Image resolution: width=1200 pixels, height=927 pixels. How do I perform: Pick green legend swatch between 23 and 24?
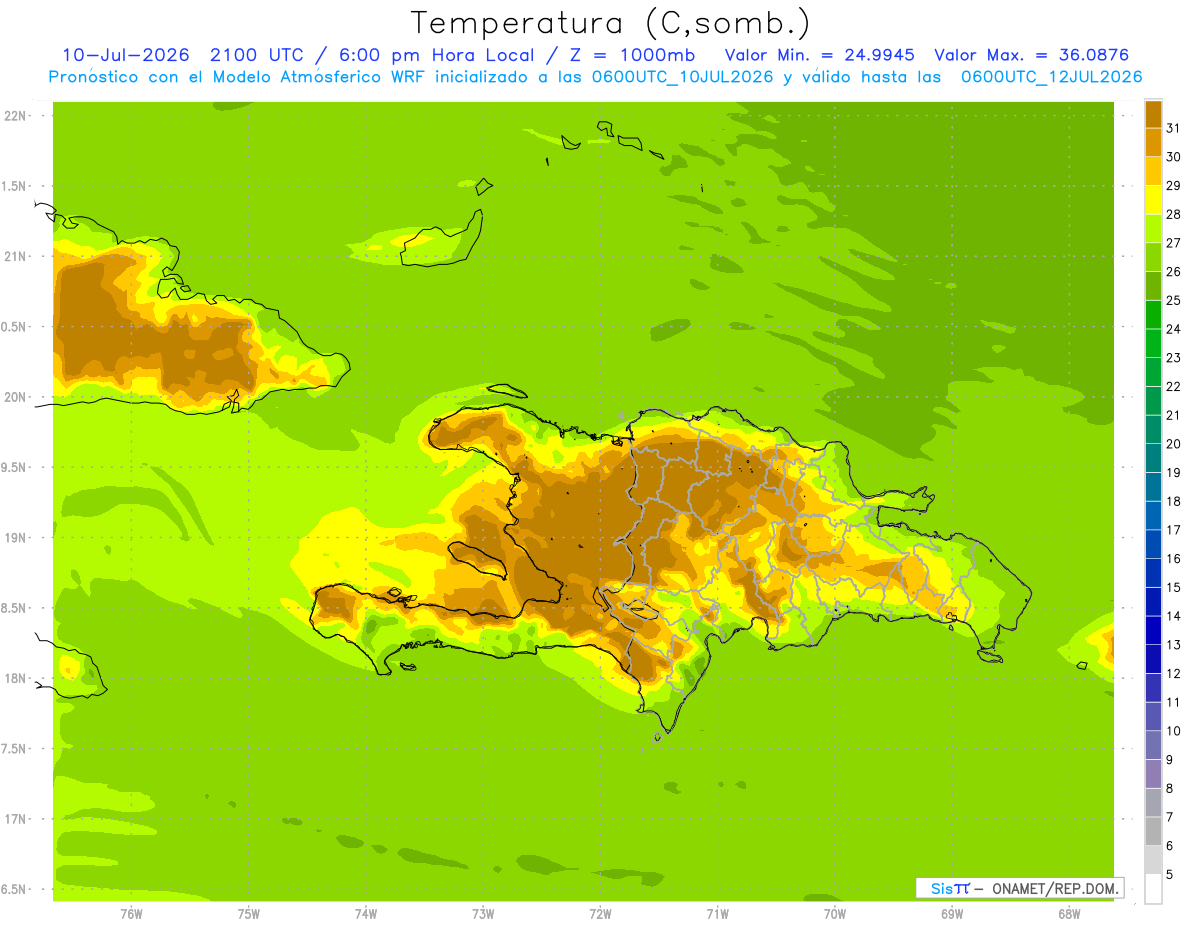pos(1153,344)
